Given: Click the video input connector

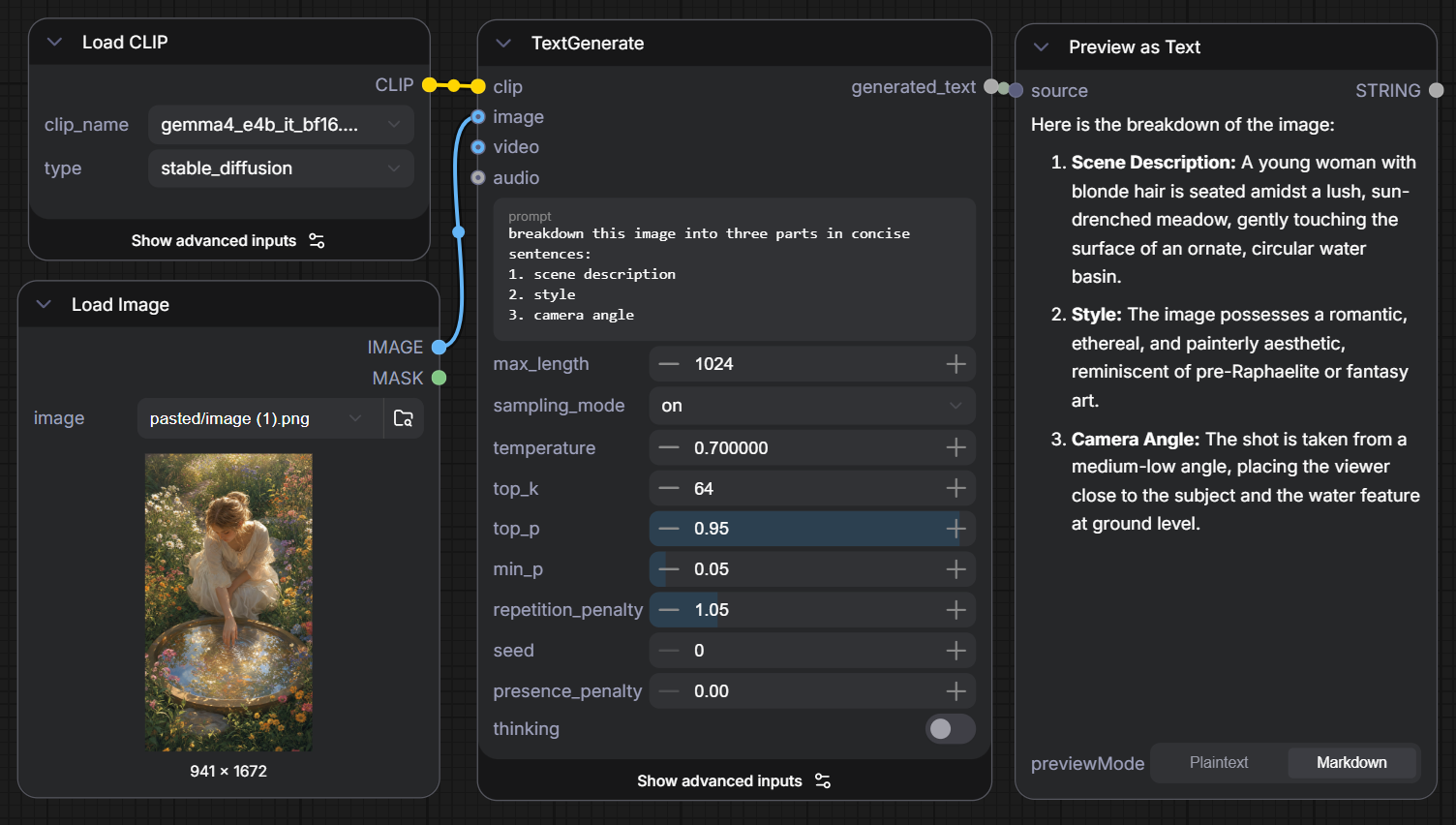Looking at the screenshot, I should click(x=478, y=147).
